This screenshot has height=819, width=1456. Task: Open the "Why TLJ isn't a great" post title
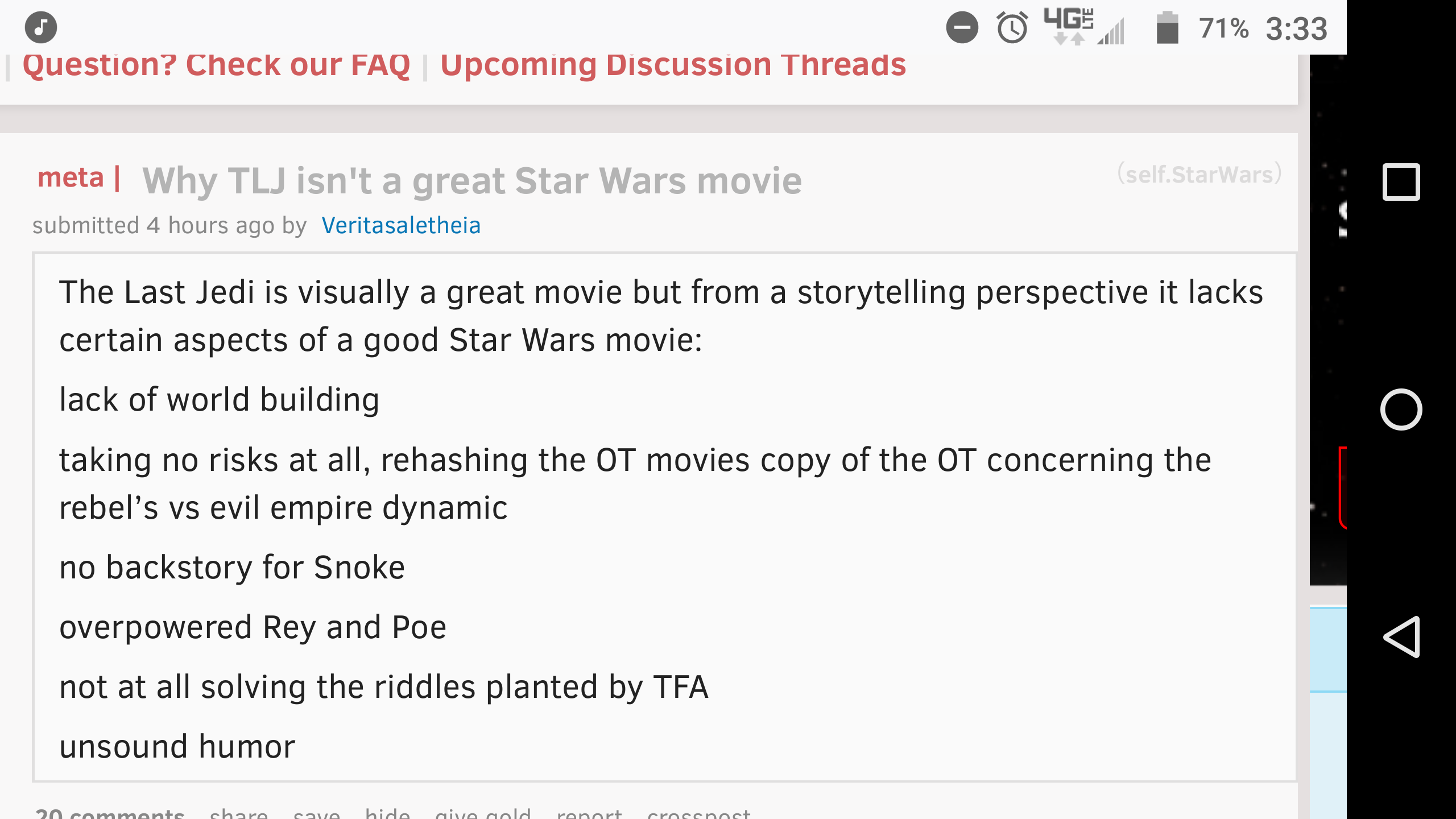click(x=472, y=181)
